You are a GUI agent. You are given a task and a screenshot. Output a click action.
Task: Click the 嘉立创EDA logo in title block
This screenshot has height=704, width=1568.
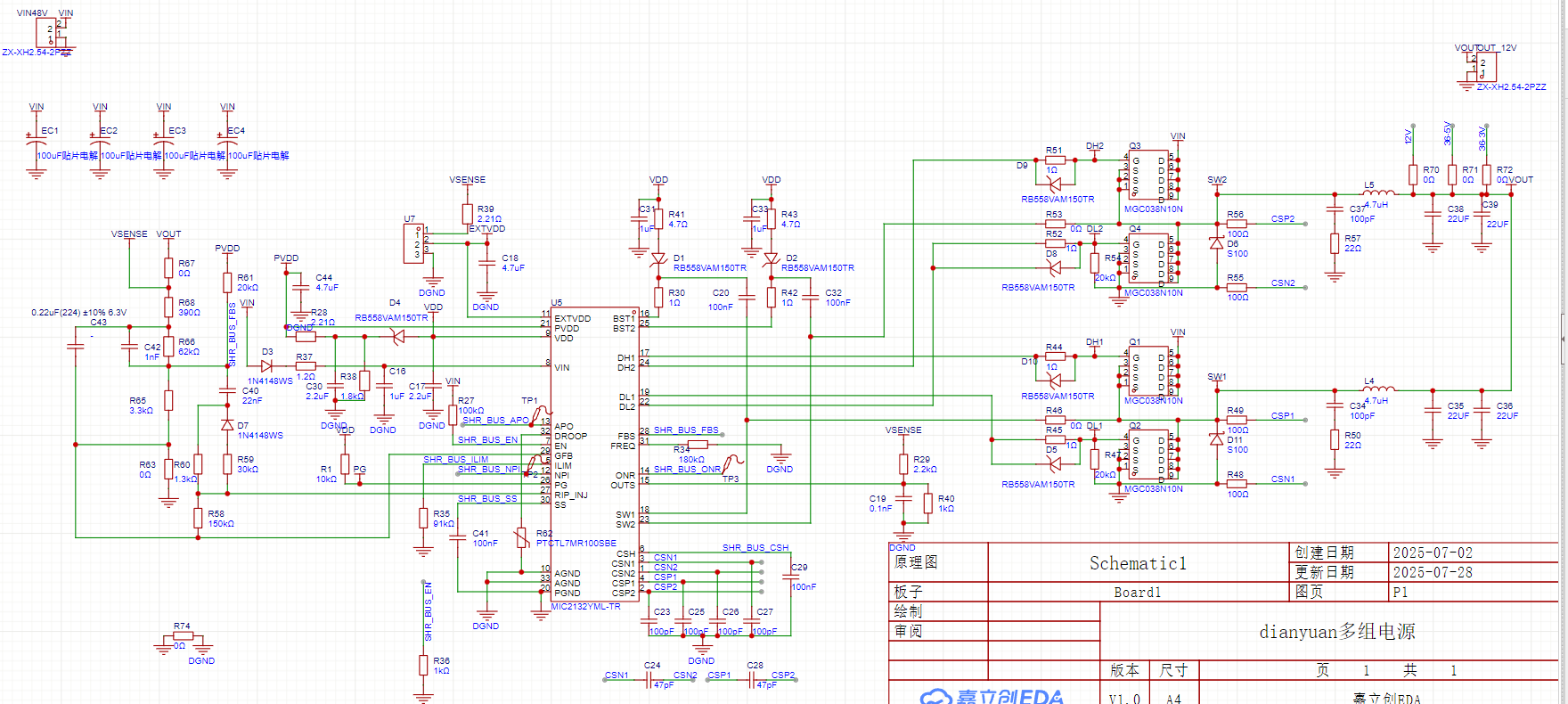point(991,696)
